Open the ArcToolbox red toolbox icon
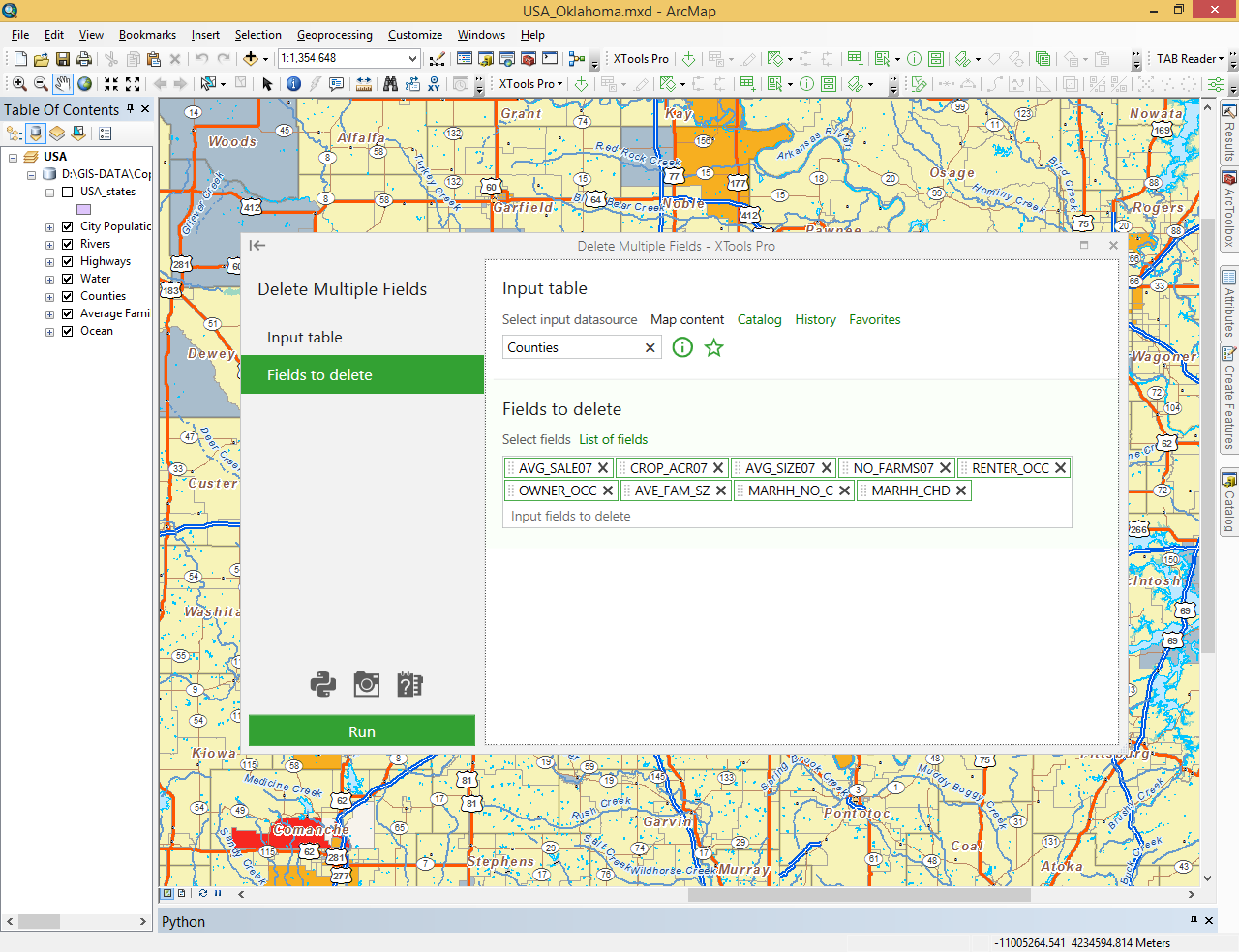 pyautogui.click(x=529, y=59)
